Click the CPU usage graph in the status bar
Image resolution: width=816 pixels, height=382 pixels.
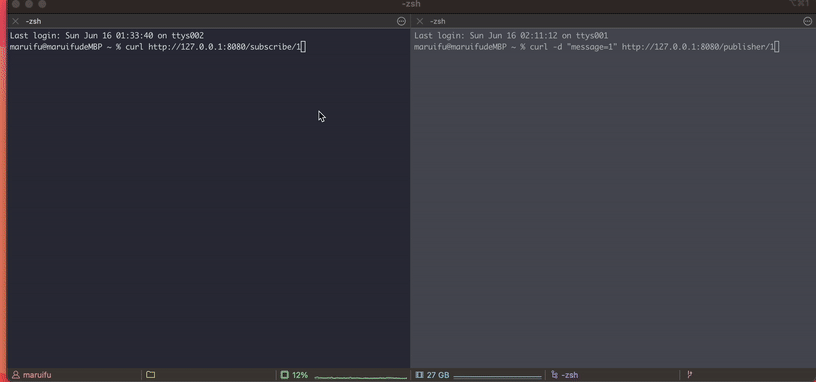(x=361, y=376)
